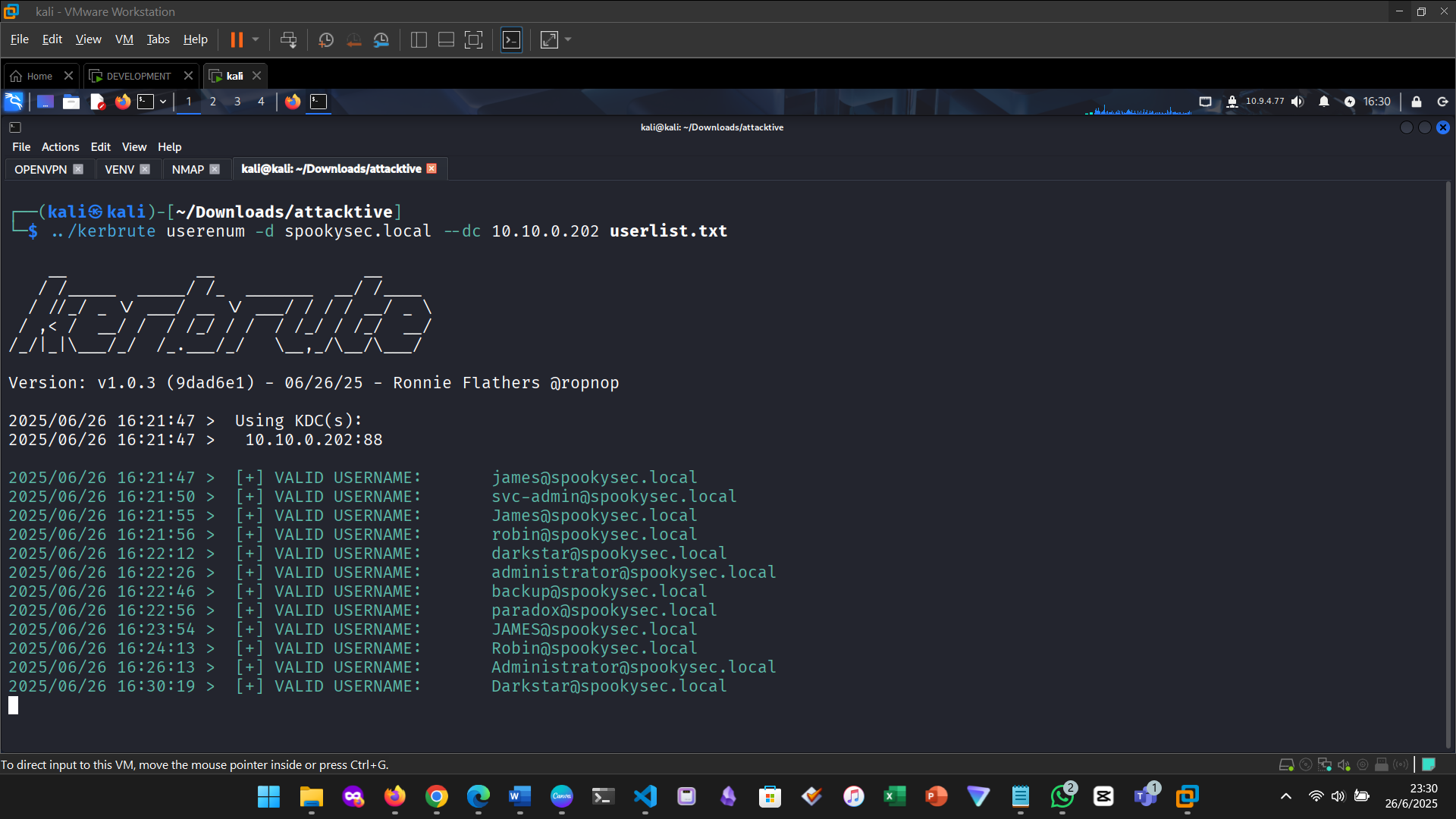Open VMware View menu
The width and height of the screenshot is (1456, 819).
pos(88,39)
